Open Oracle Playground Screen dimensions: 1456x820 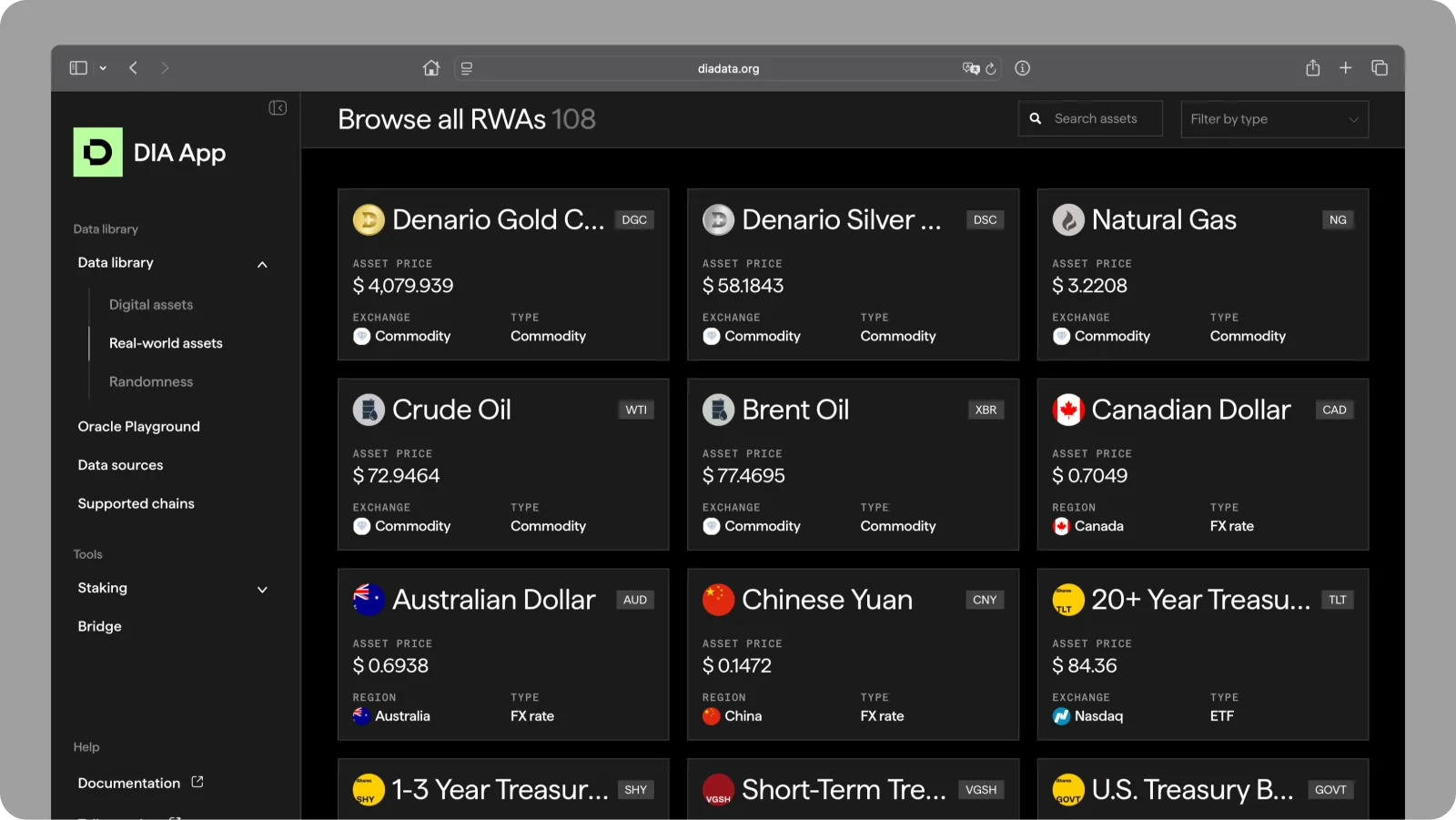click(138, 427)
